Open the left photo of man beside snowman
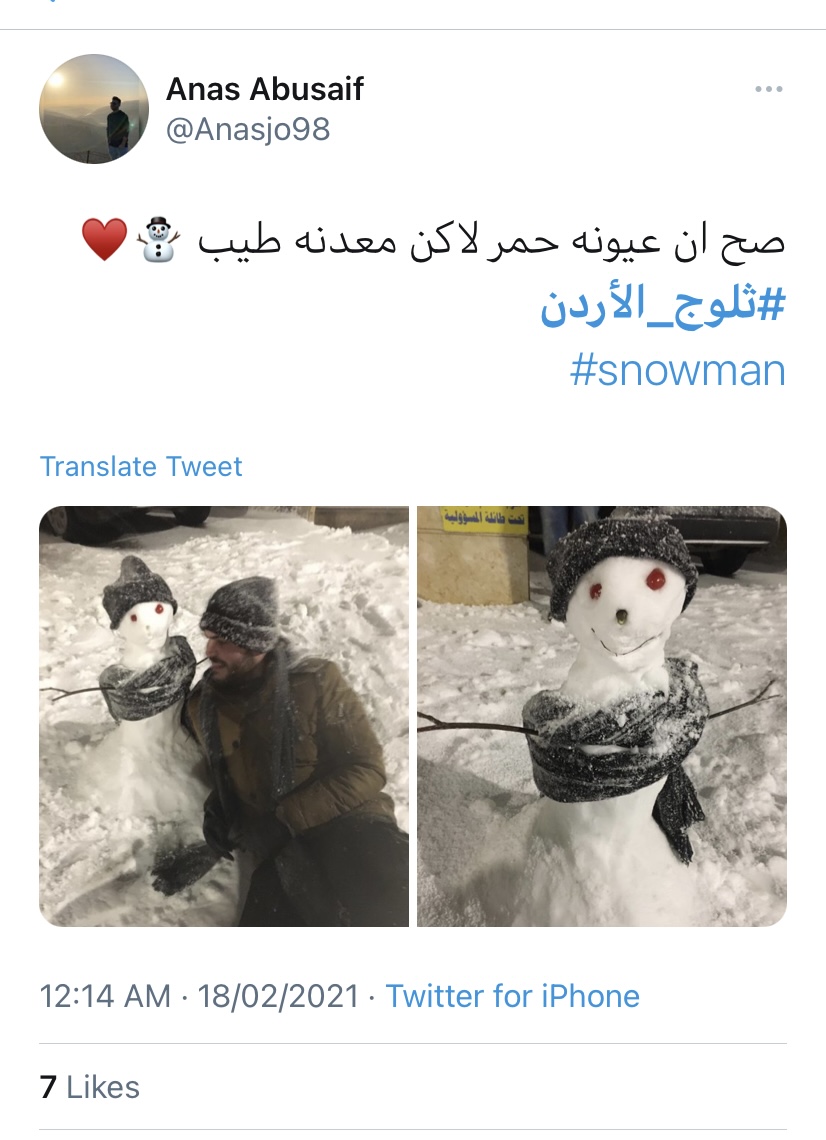Screen dimensions: 826x1140 tap(224, 716)
